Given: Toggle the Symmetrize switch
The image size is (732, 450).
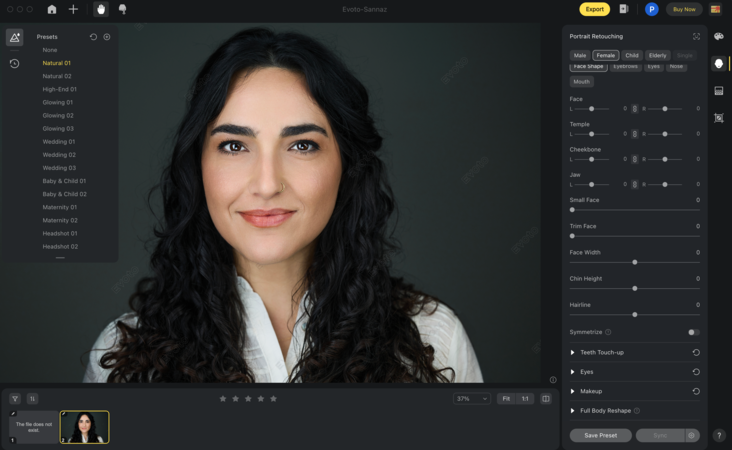Looking at the screenshot, I should pyautogui.click(x=693, y=332).
